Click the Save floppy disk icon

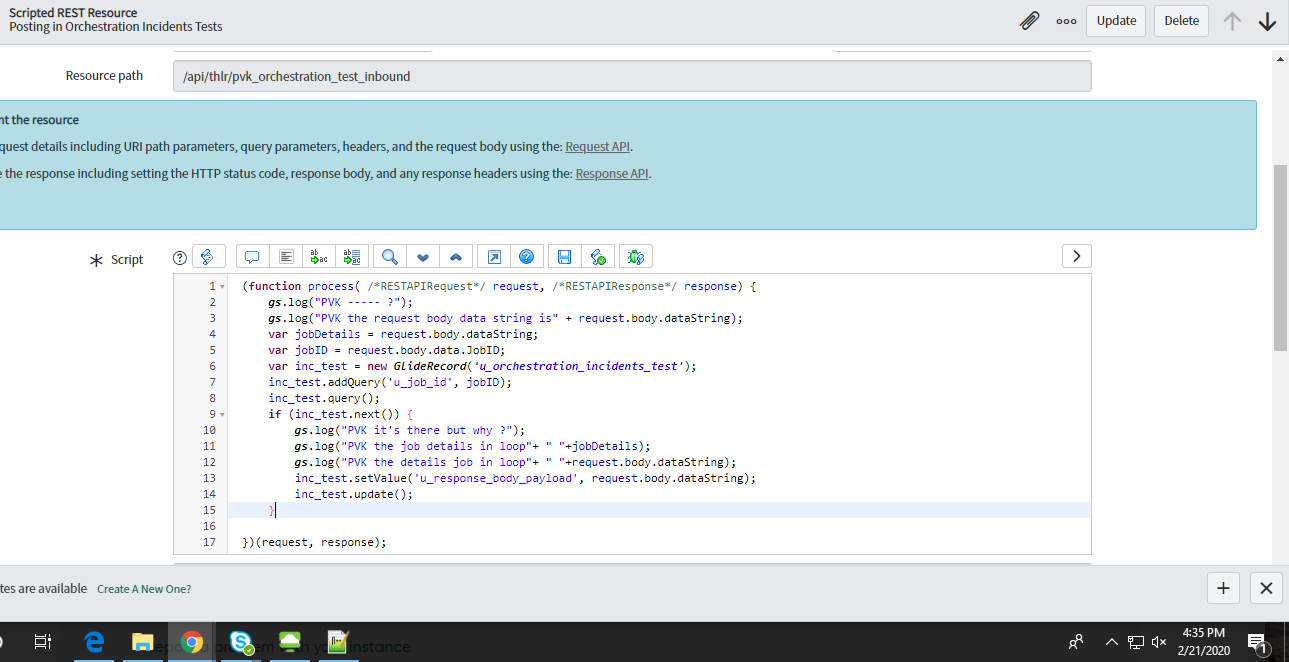coord(564,257)
